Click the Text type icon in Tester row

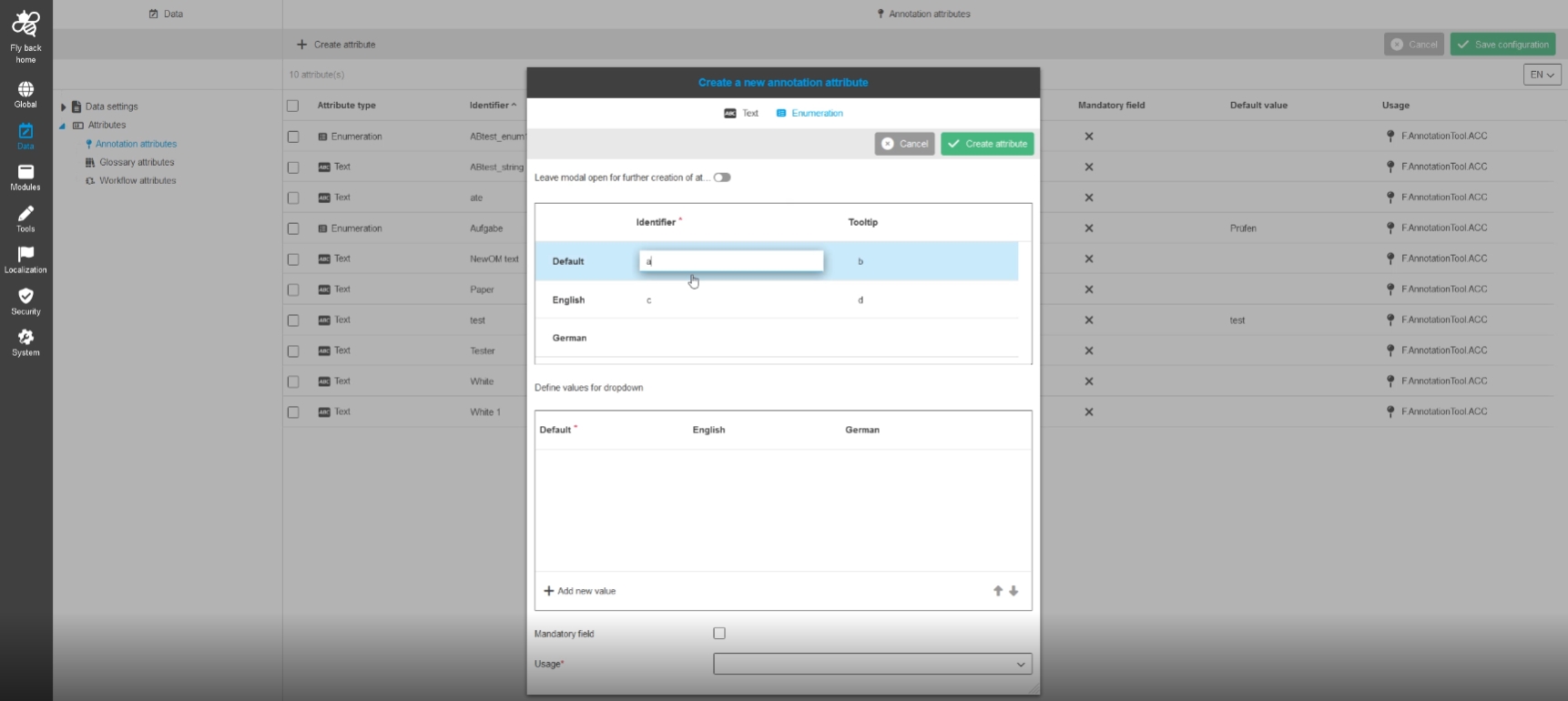(324, 350)
